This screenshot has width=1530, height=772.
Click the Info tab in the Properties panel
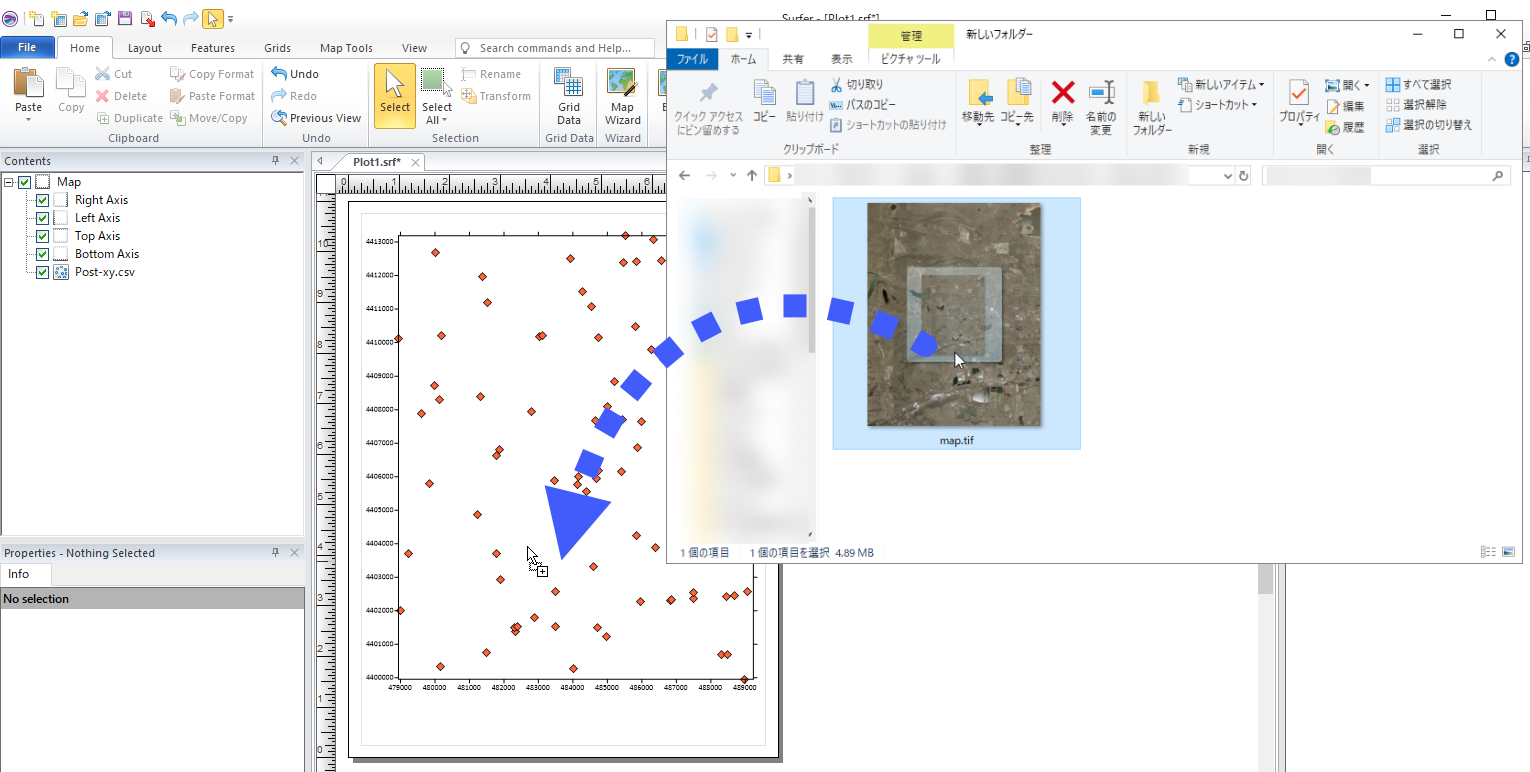click(x=19, y=574)
